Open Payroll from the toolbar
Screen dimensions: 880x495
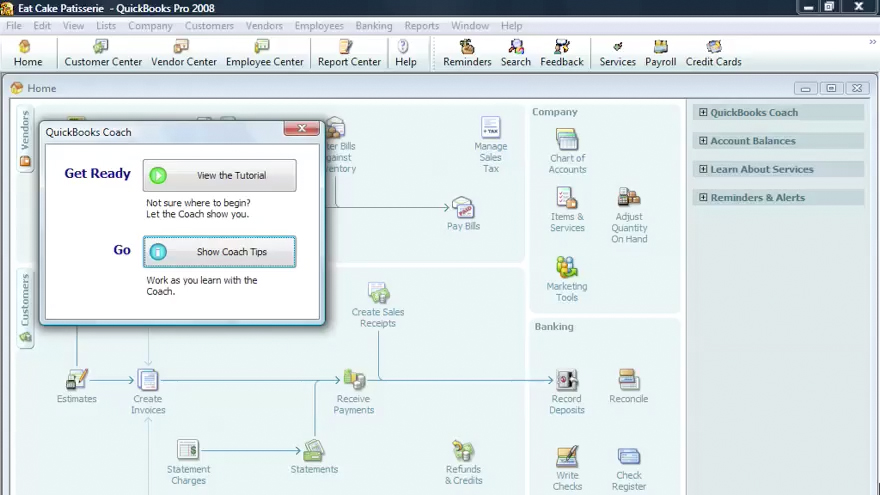[x=660, y=53]
